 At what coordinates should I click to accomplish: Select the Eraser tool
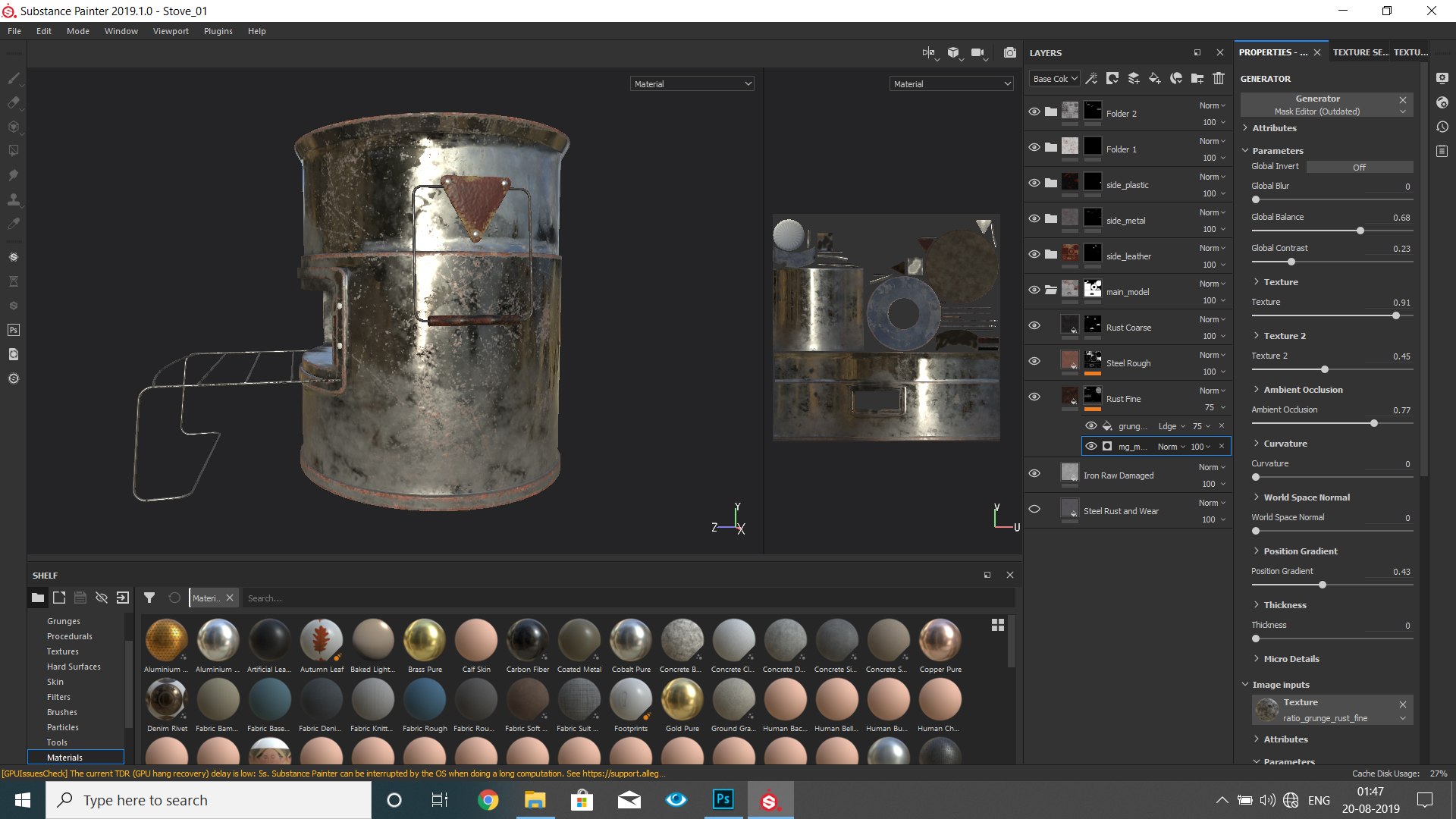point(14,102)
